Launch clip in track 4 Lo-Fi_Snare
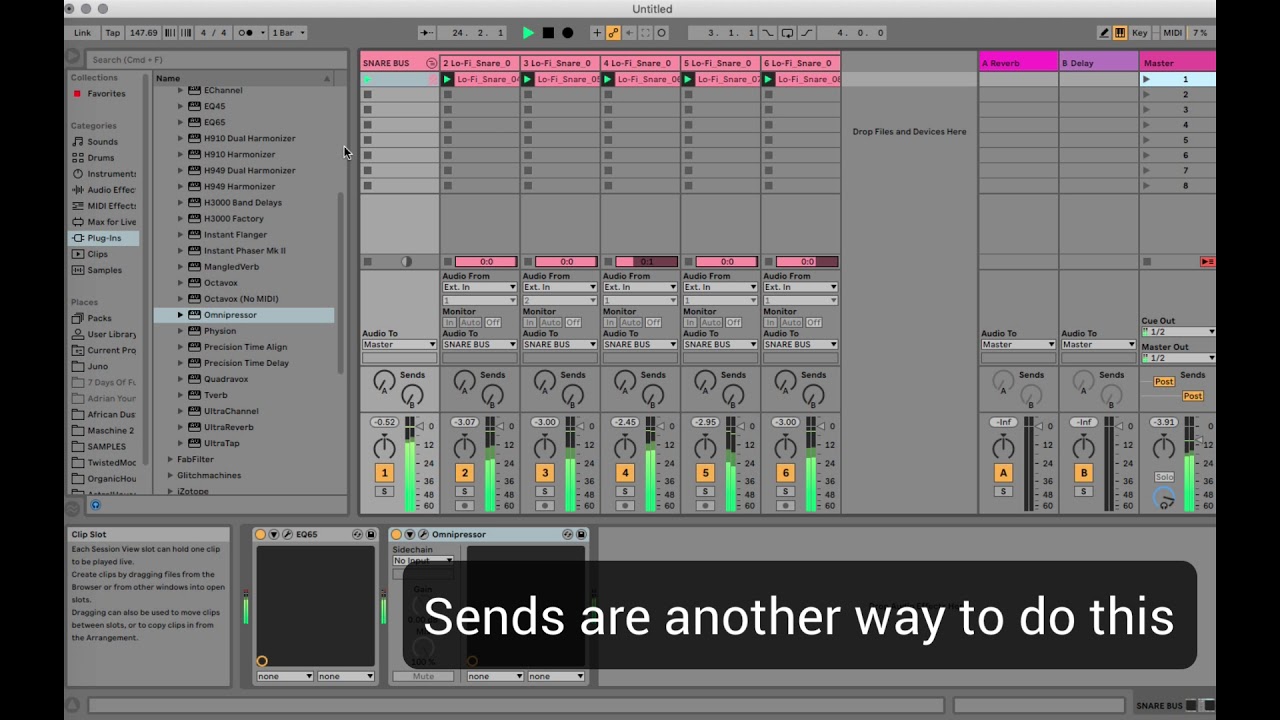The image size is (1280, 720). (x=608, y=79)
